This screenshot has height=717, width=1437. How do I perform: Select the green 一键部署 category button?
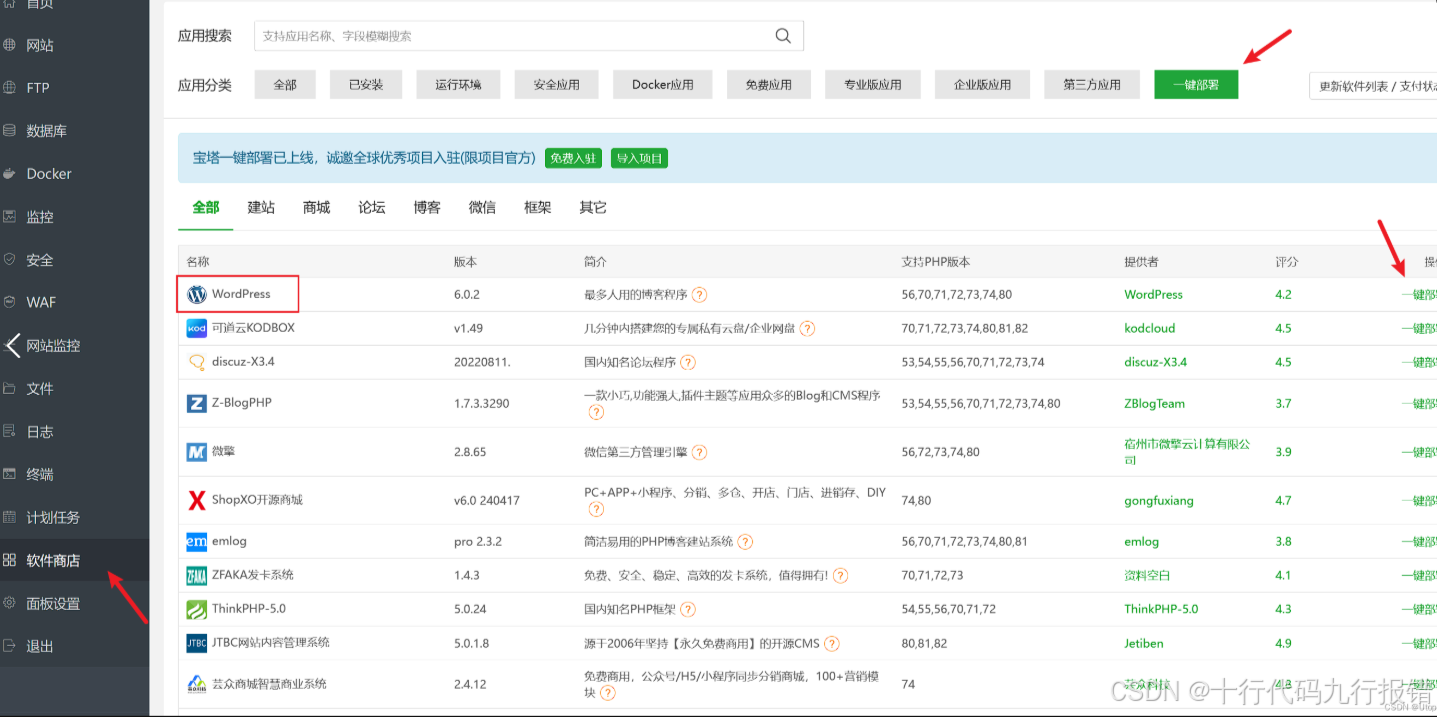tap(1196, 85)
